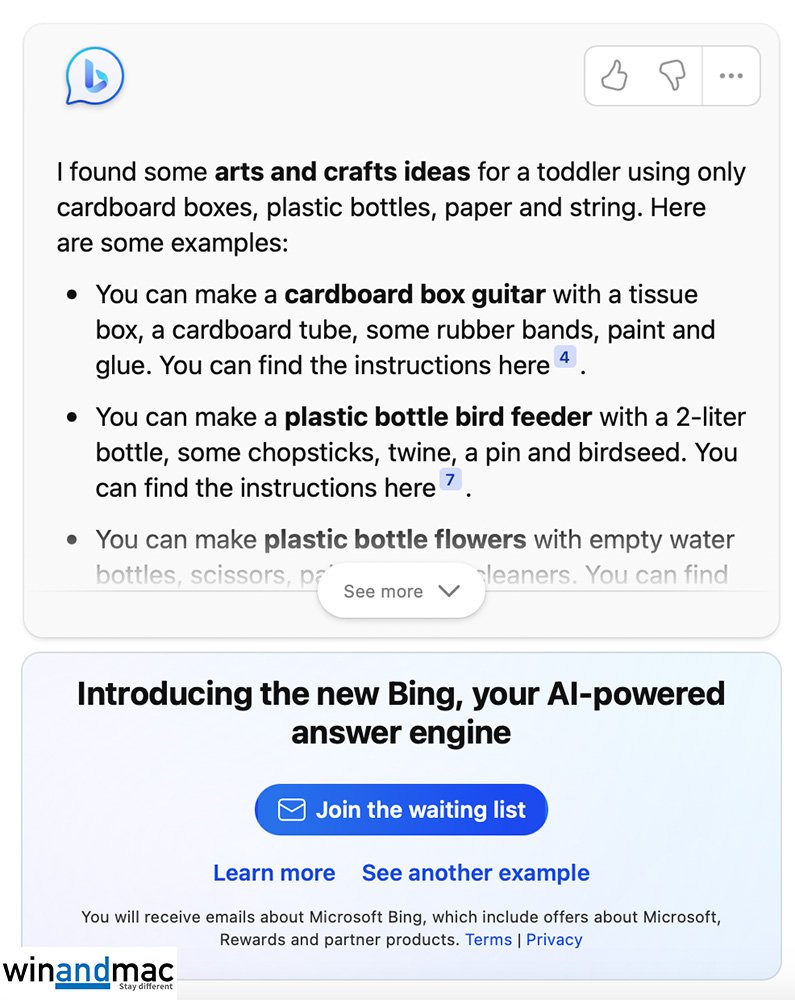Viewport: 795px width, 1000px height.
Task: Click the 'Introducing the new Bing' heading
Action: click(401, 713)
